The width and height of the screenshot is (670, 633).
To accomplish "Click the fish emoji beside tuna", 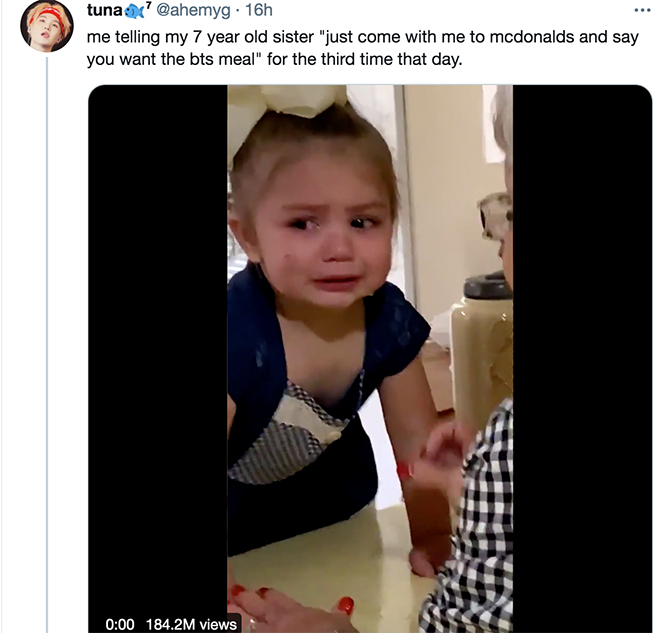I will click(134, 12).
